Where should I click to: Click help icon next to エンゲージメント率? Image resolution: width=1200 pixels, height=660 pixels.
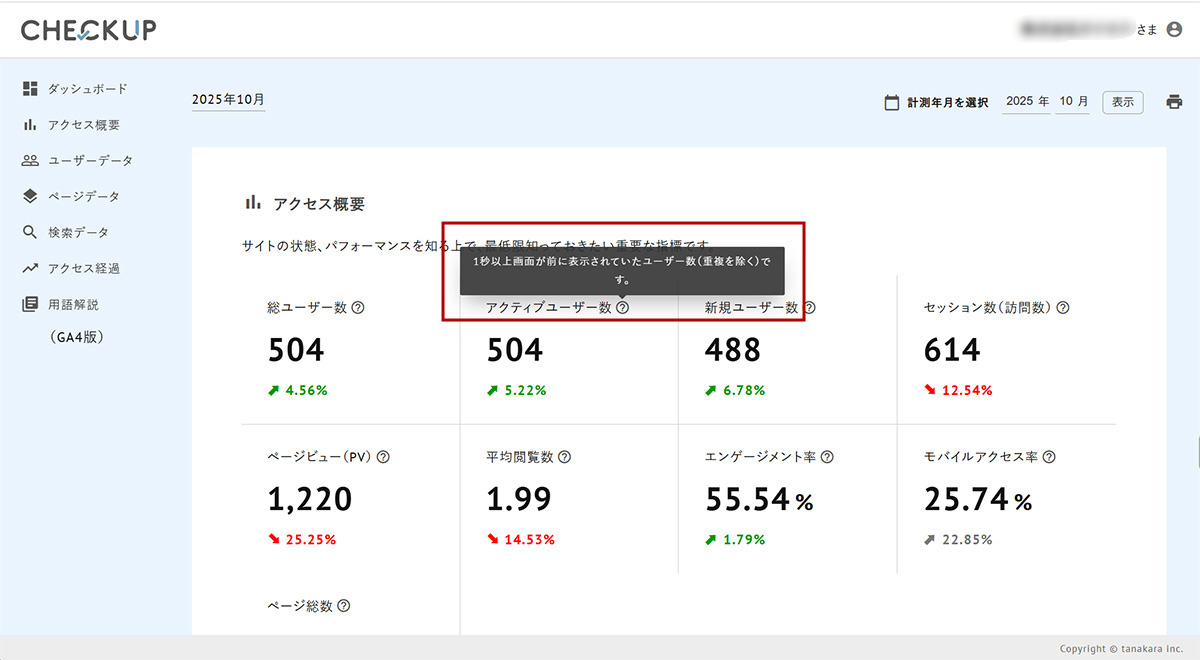click(x=826, y=457)
